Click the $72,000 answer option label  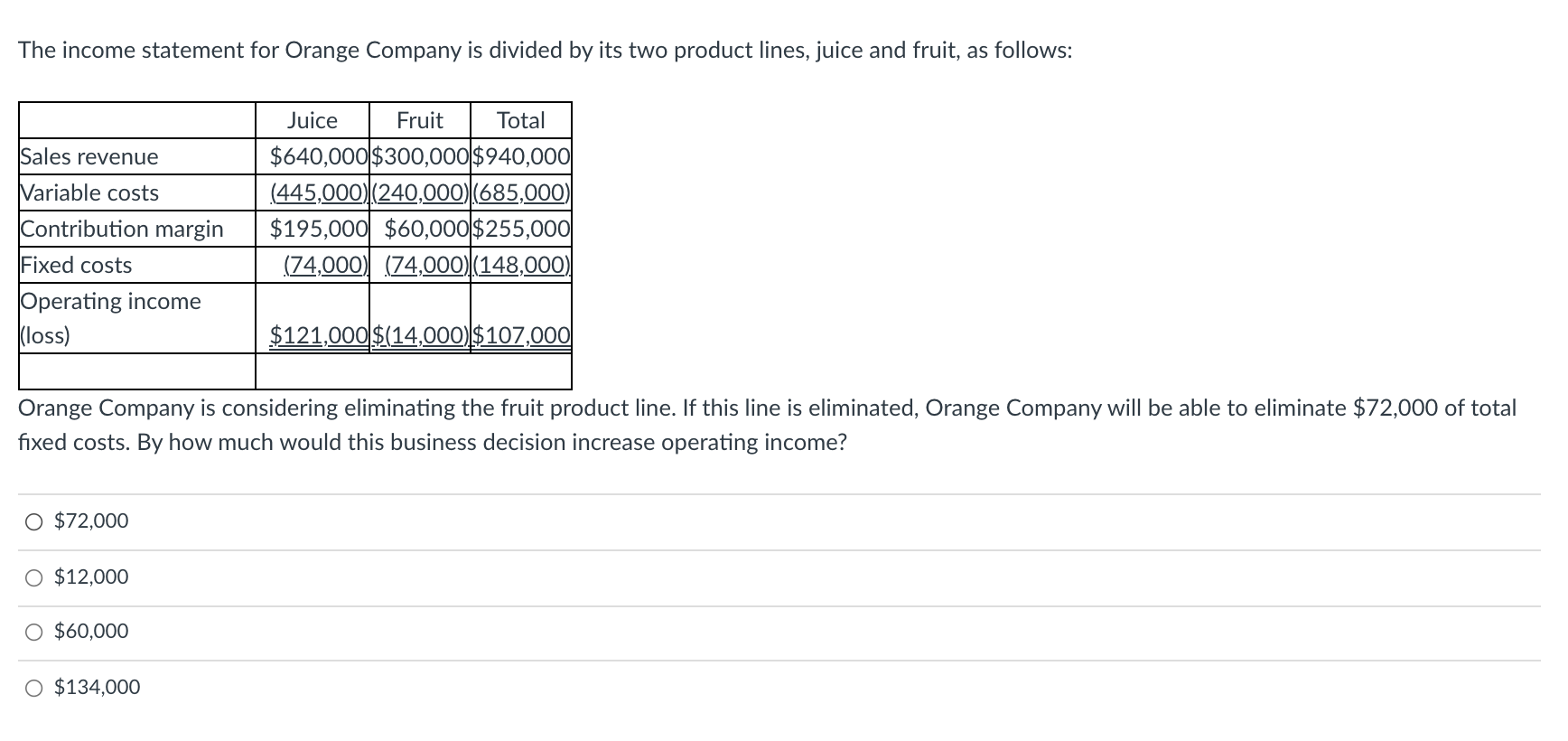[90, 521]
